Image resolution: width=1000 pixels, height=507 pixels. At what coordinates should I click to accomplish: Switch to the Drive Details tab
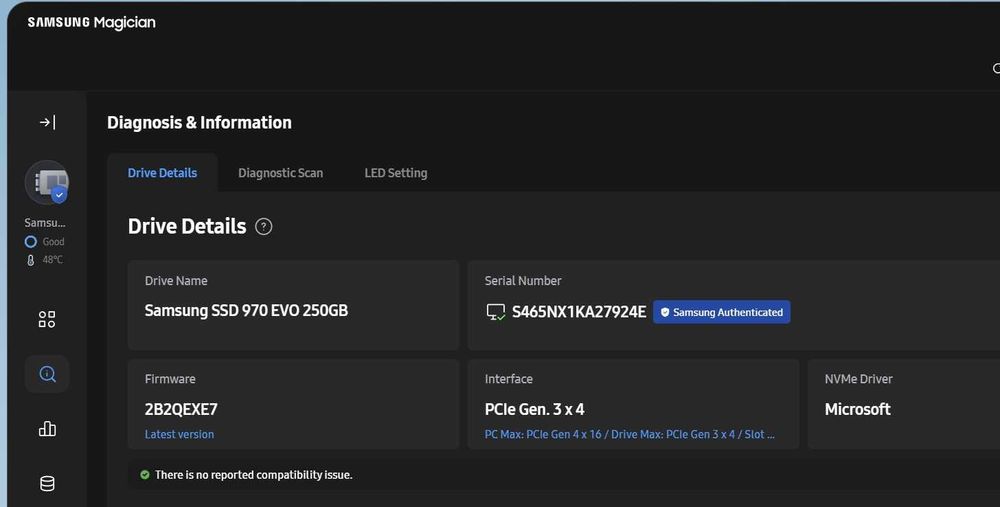coord(162,173)
